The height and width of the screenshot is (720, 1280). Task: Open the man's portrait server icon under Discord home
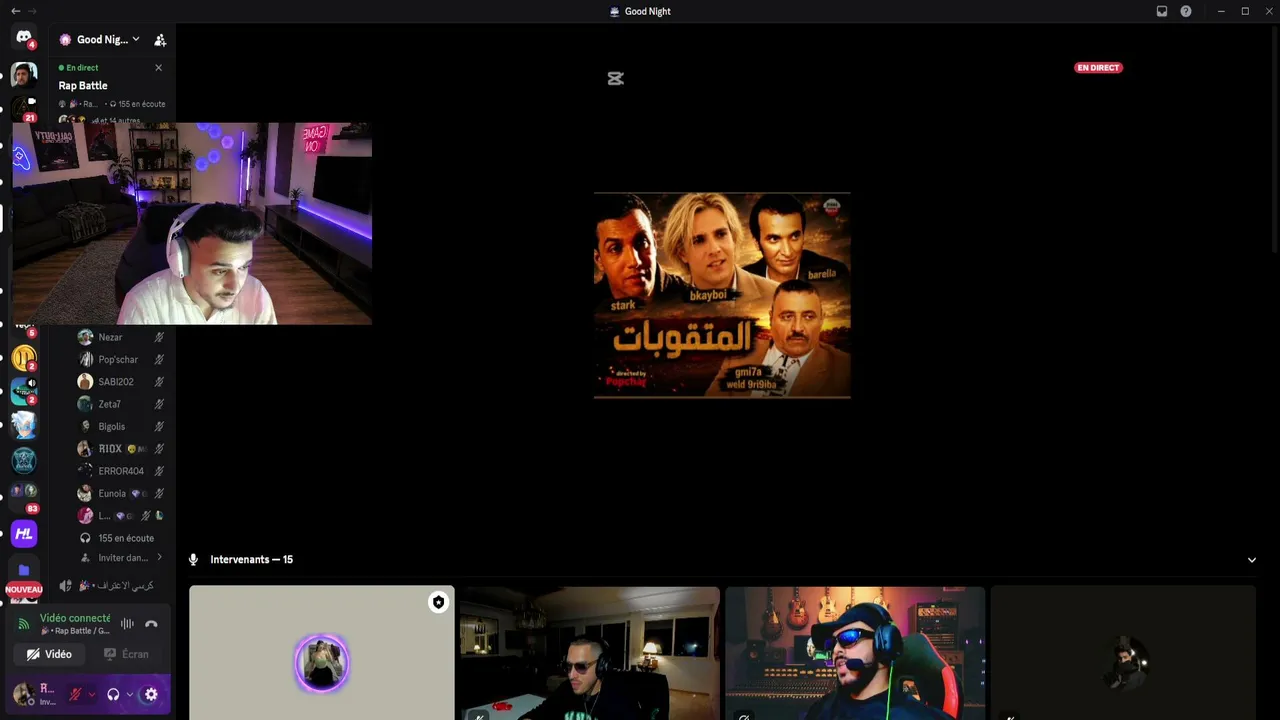pyautogui.click(x=24, y=74)
